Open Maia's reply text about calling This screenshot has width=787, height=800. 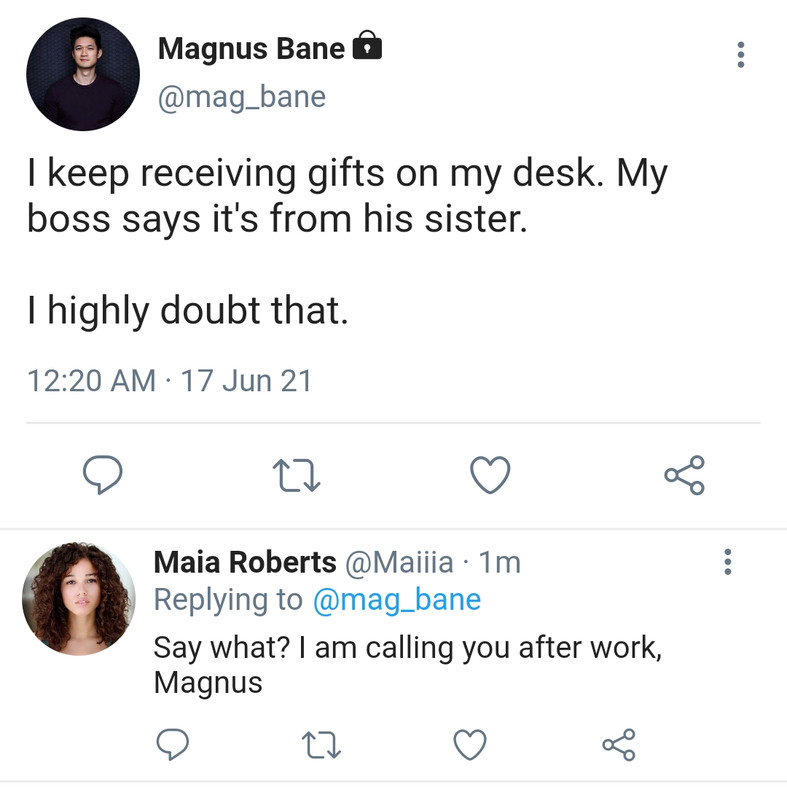pos(407,664)
